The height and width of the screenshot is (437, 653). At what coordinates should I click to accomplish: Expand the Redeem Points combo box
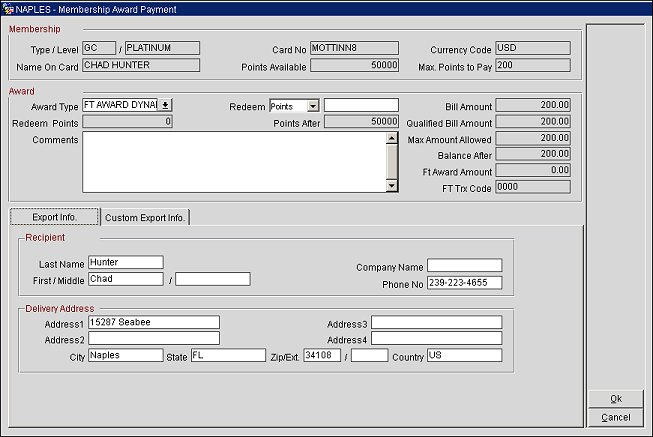313,105
